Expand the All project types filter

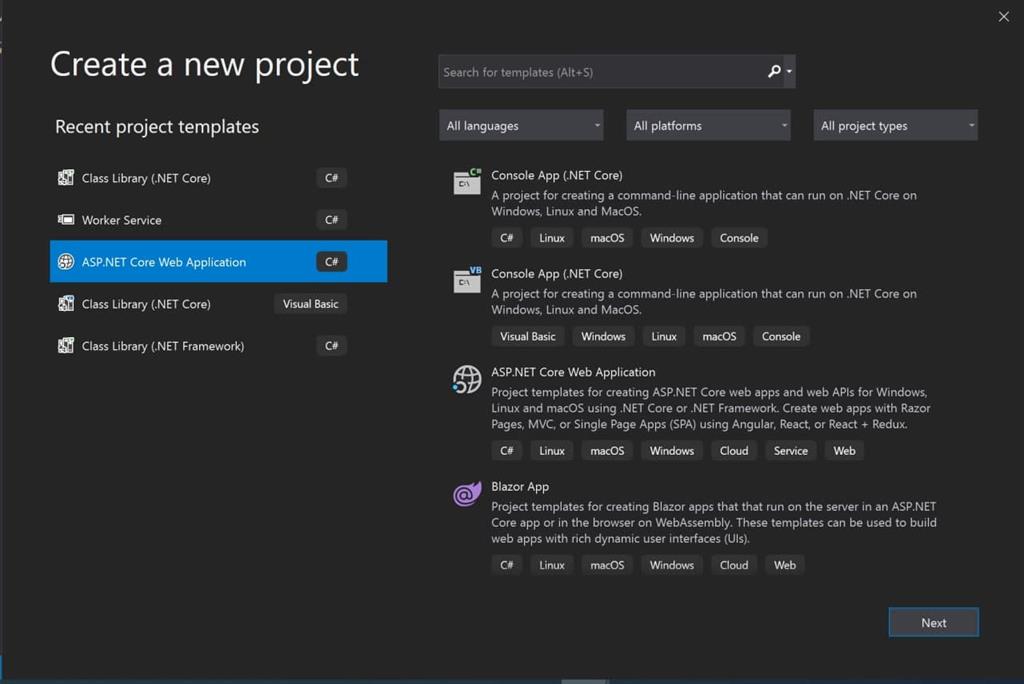pos(895,126)
